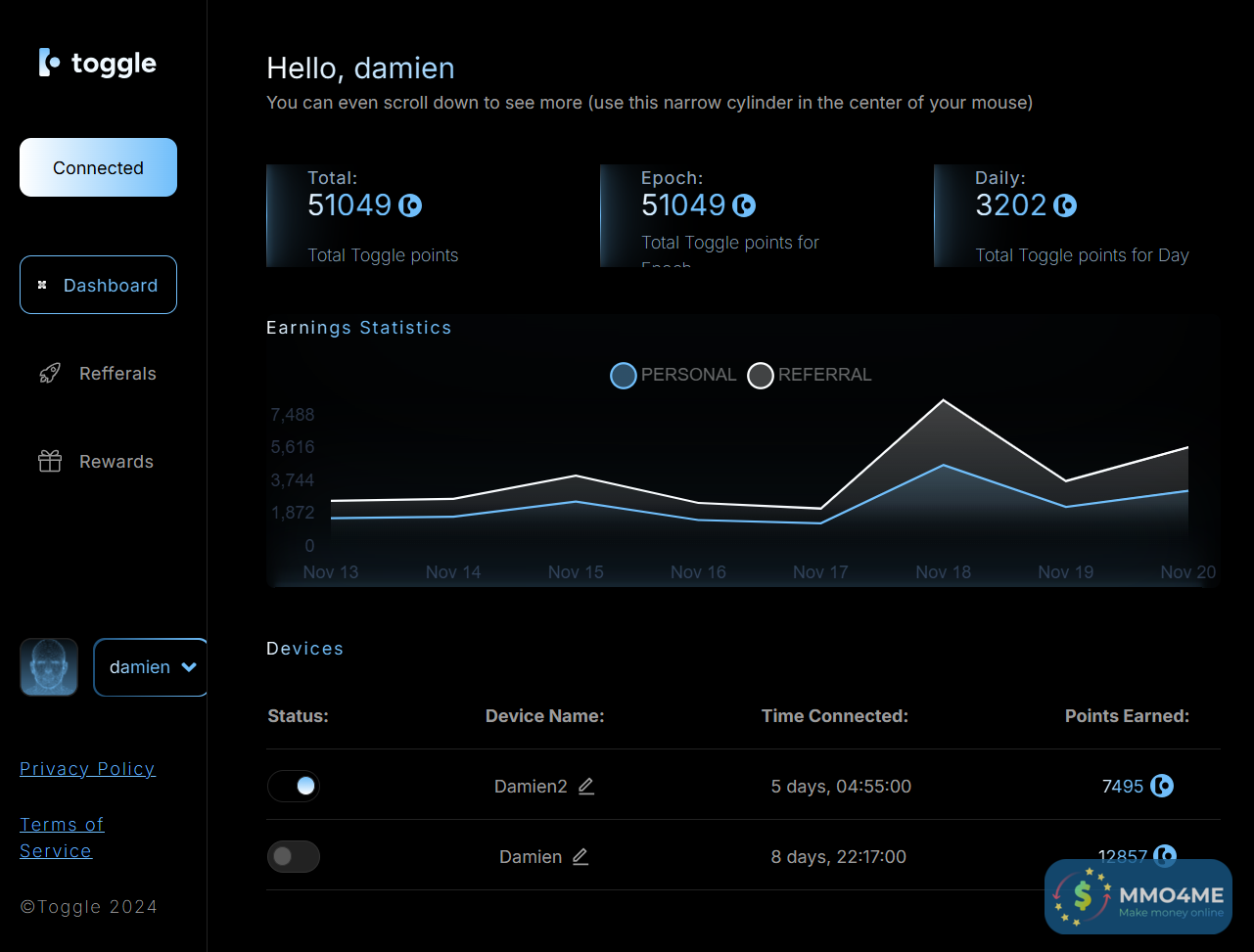Screen dimensions: 1254x952
Task: Click the Connected button
Action: pyautogui.click(x=98, y=167)
